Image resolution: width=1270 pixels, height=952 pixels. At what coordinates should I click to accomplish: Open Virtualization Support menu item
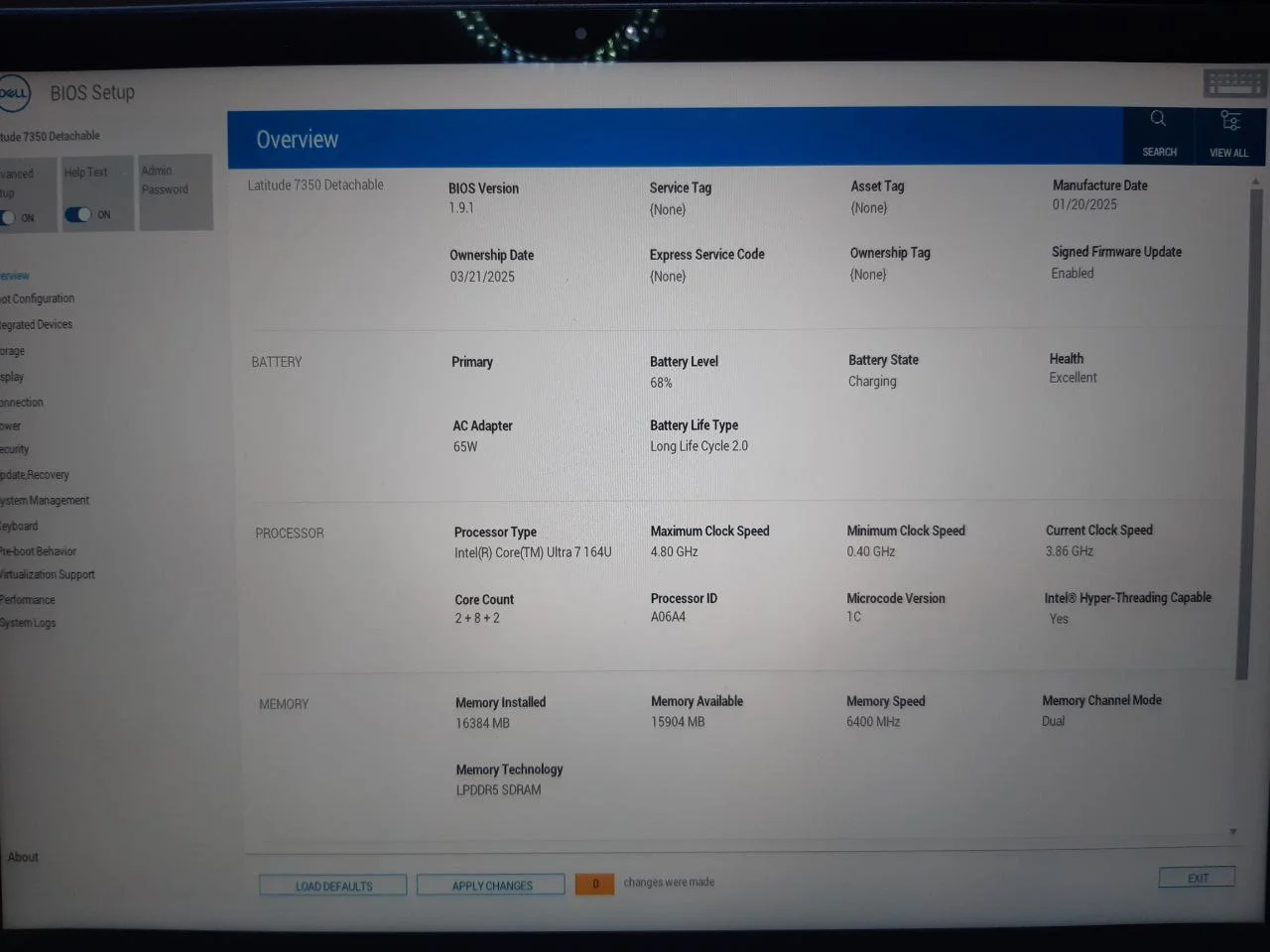48,574
